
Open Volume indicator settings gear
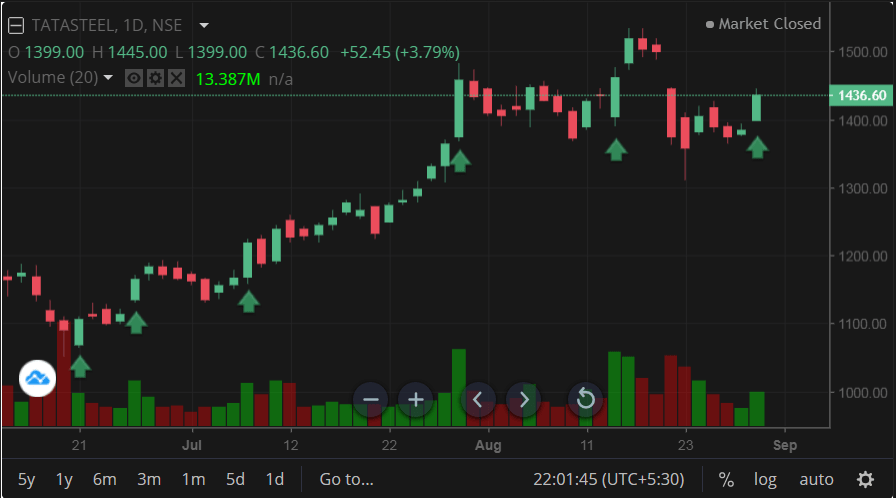coord(155,78)
